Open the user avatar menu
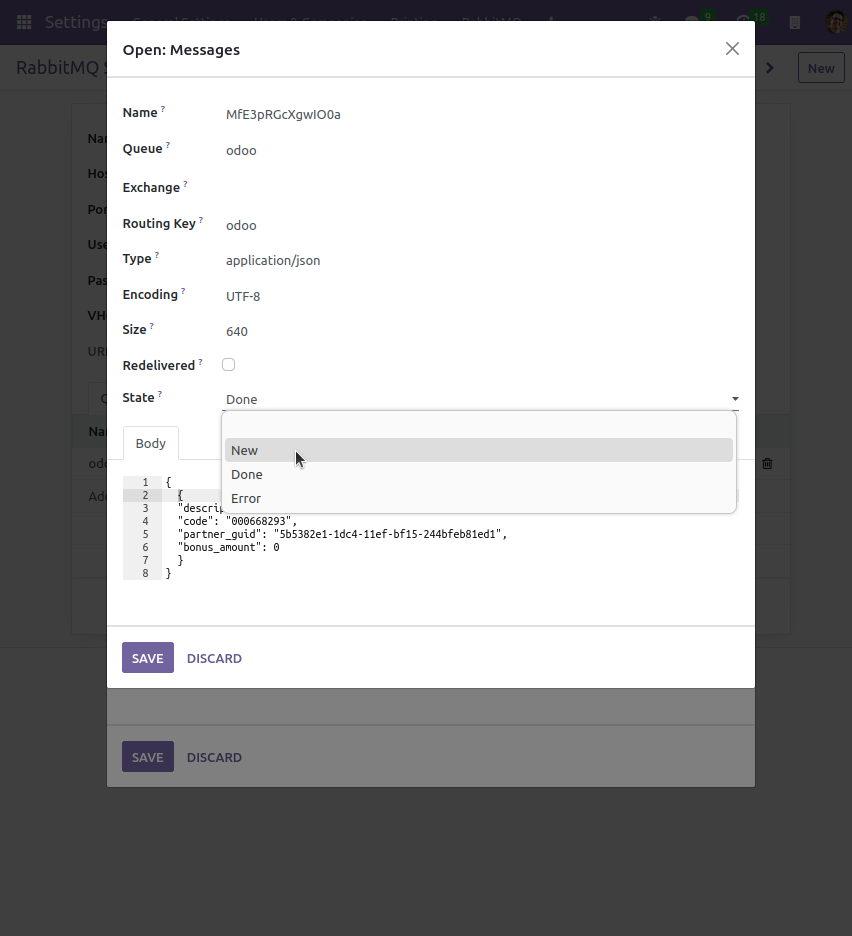The width and height of the screenshot is (852, 936). (836, 22)
